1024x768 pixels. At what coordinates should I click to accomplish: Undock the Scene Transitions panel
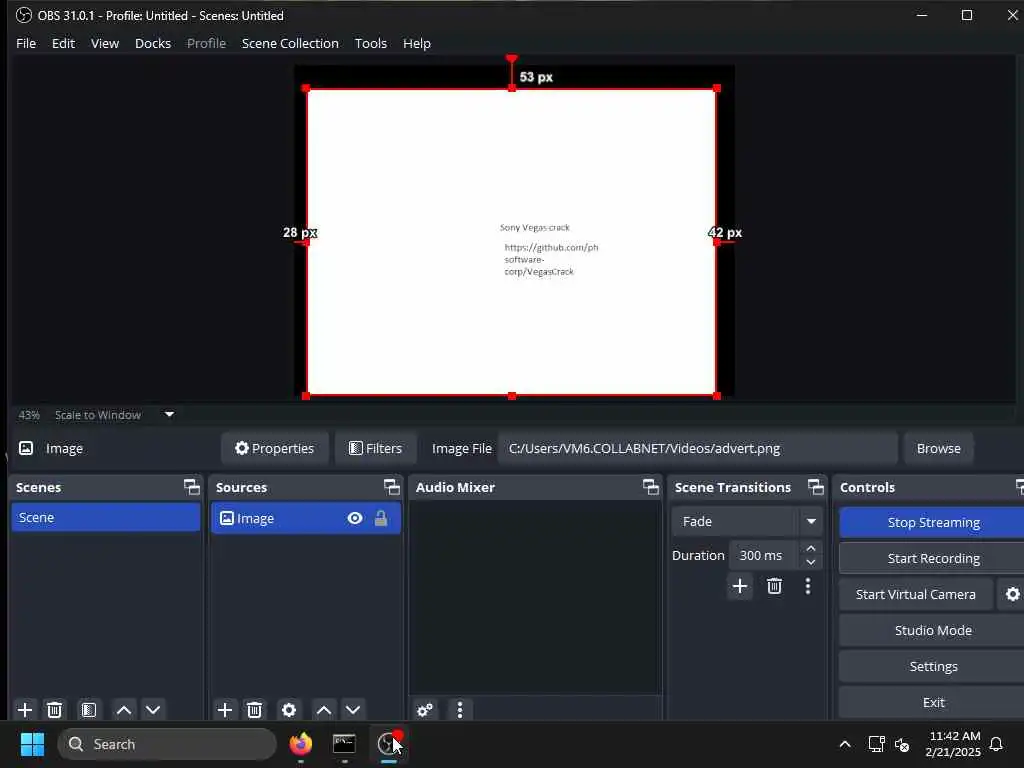coord(816,487)
